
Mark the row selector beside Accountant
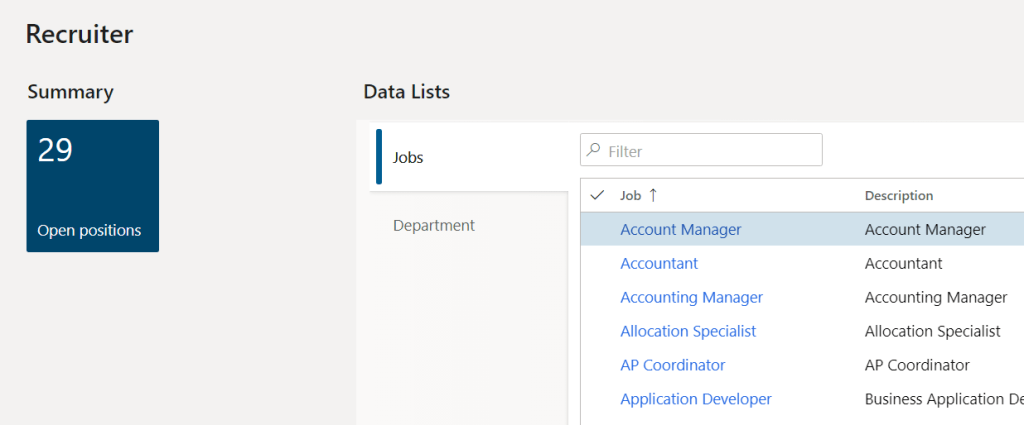point(598,264)
